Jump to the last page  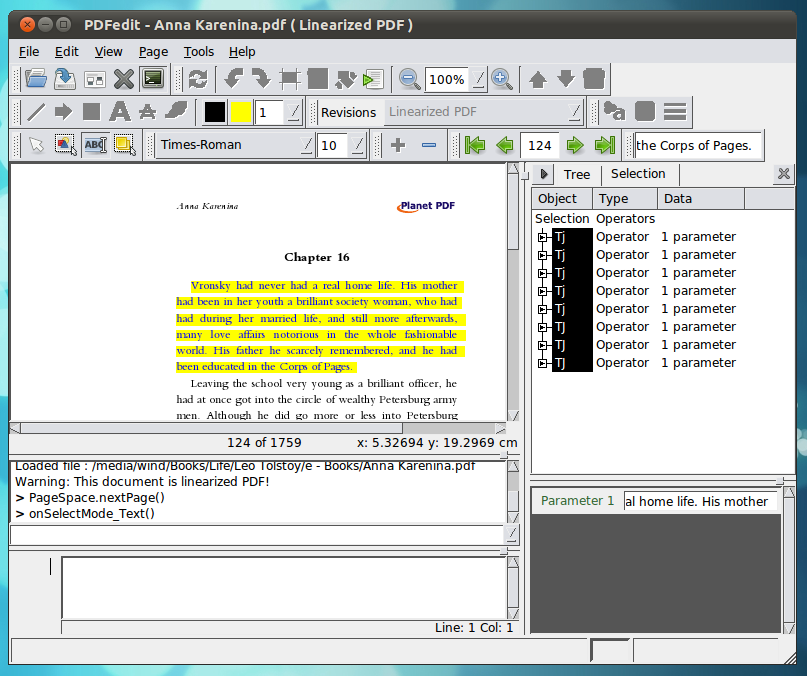point(605,145)
